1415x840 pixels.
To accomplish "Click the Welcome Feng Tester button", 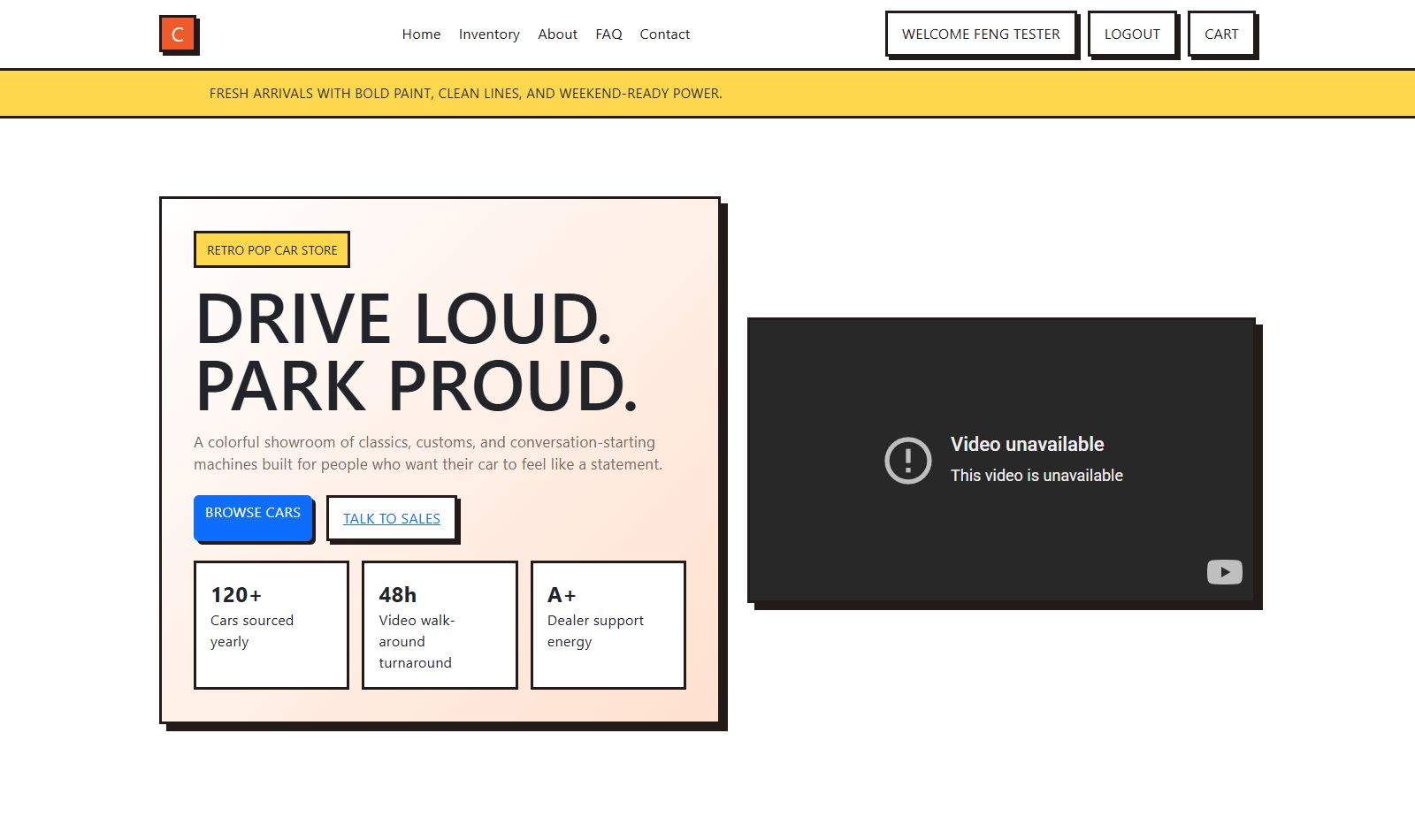I will click(x=980, y=34).
